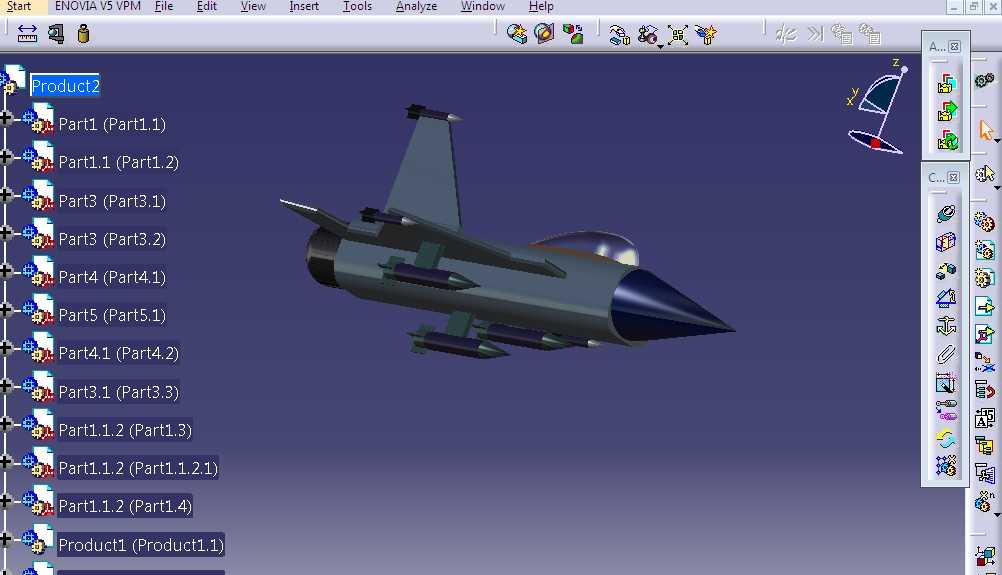This screenshot has width=1002, height=575.
Task: Click the Replace Component icon
Action: click(984, 362)
